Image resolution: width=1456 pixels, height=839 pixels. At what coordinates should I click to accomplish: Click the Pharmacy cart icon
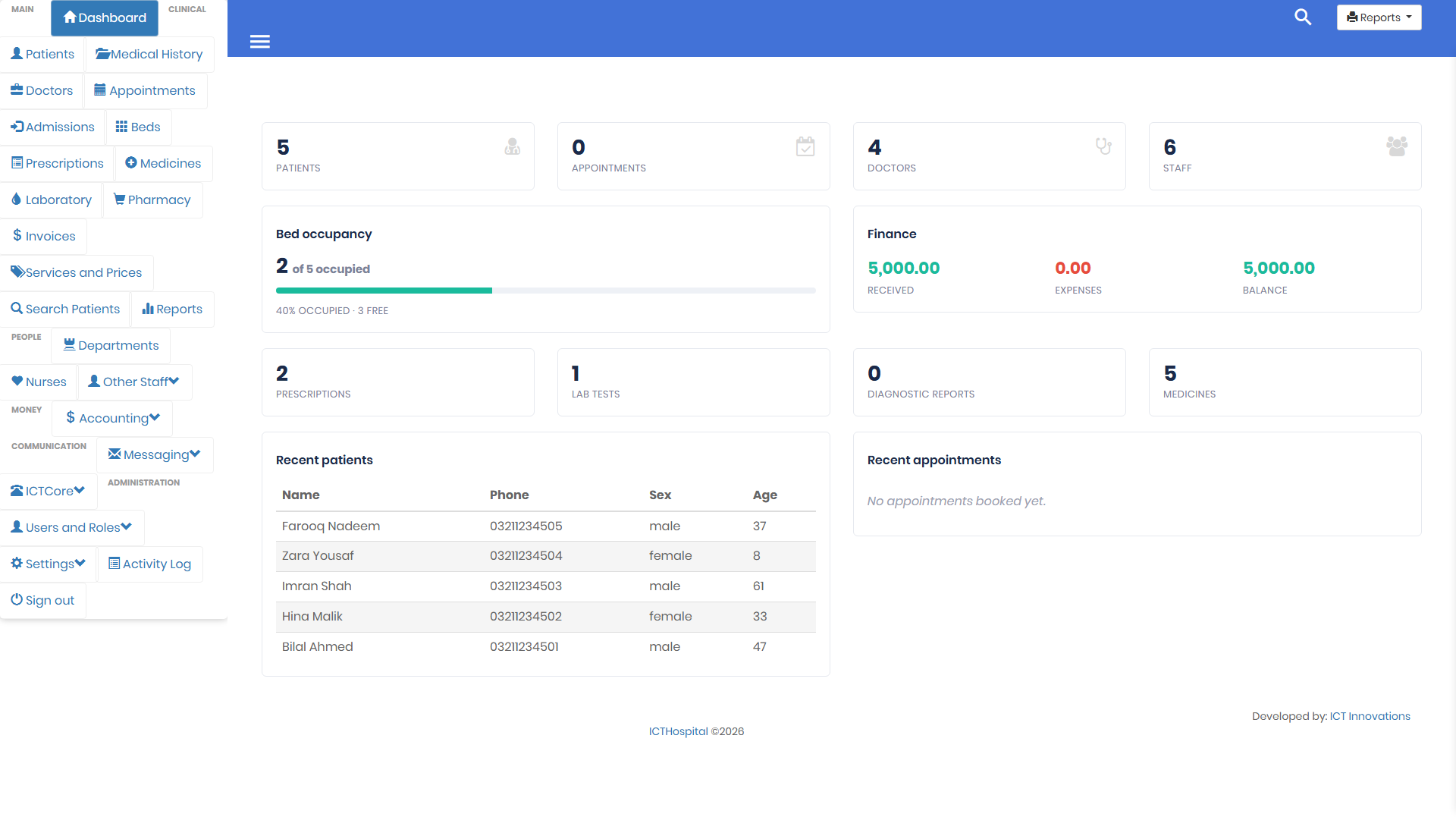(x=119, y=199)
